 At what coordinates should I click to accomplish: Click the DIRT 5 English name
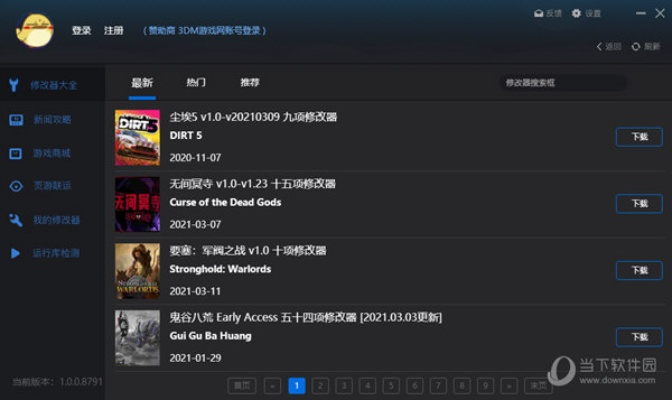tap(186, 135)
